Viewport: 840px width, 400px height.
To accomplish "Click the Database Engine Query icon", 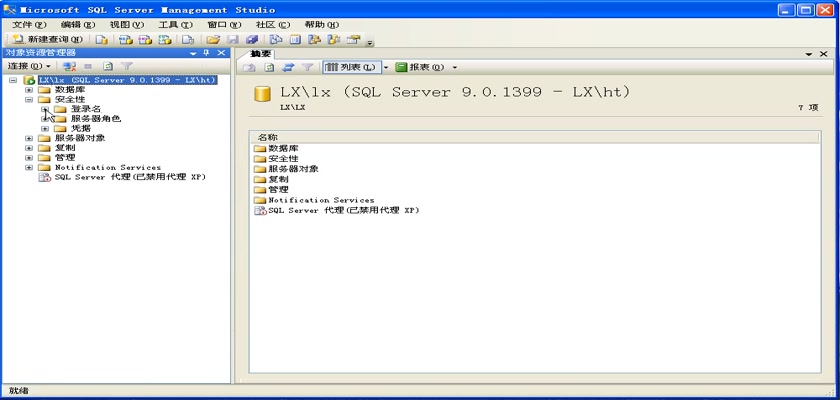I will pos(102,40).
